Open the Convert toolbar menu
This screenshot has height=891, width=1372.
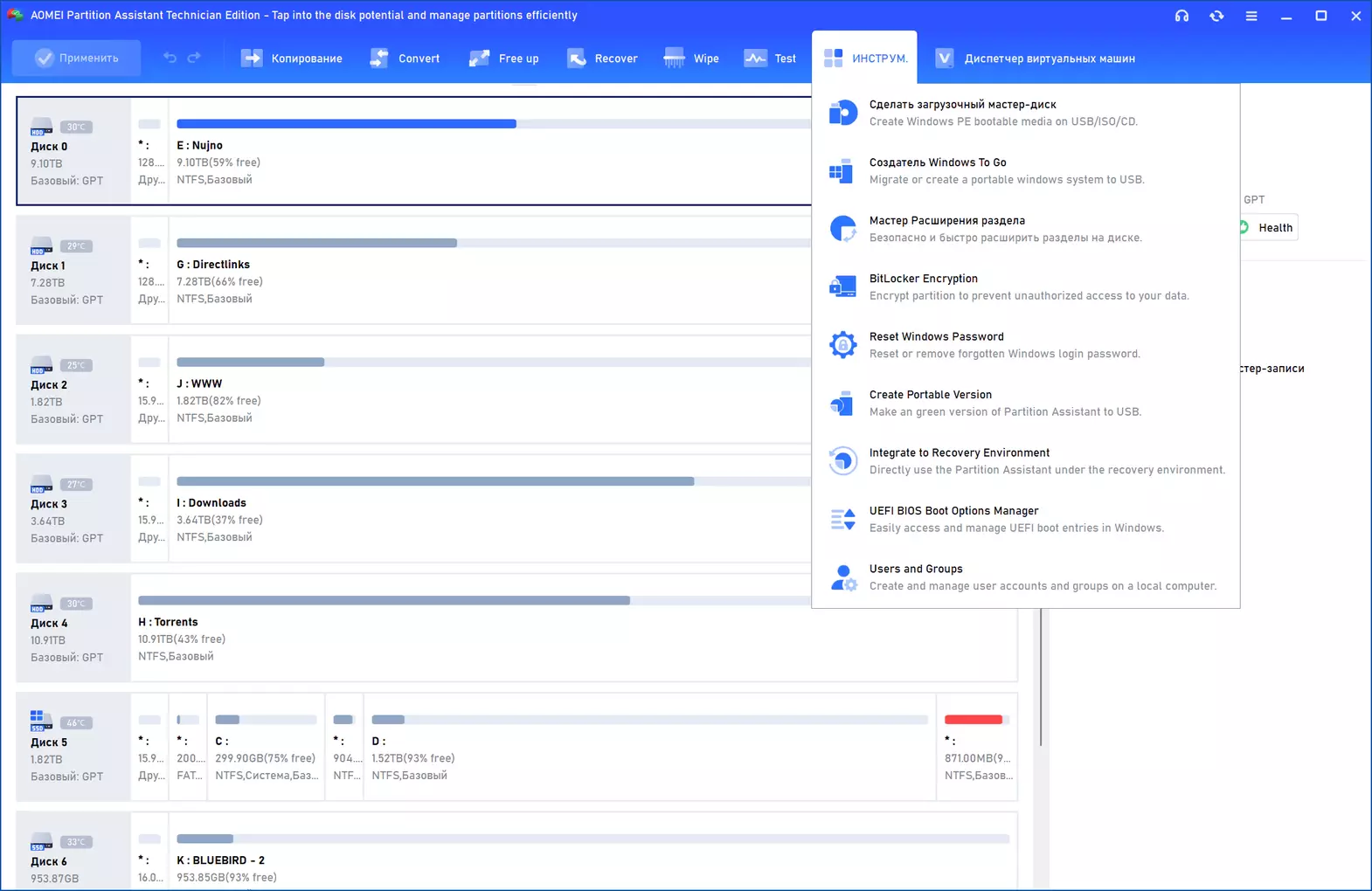tap(405, 59)
